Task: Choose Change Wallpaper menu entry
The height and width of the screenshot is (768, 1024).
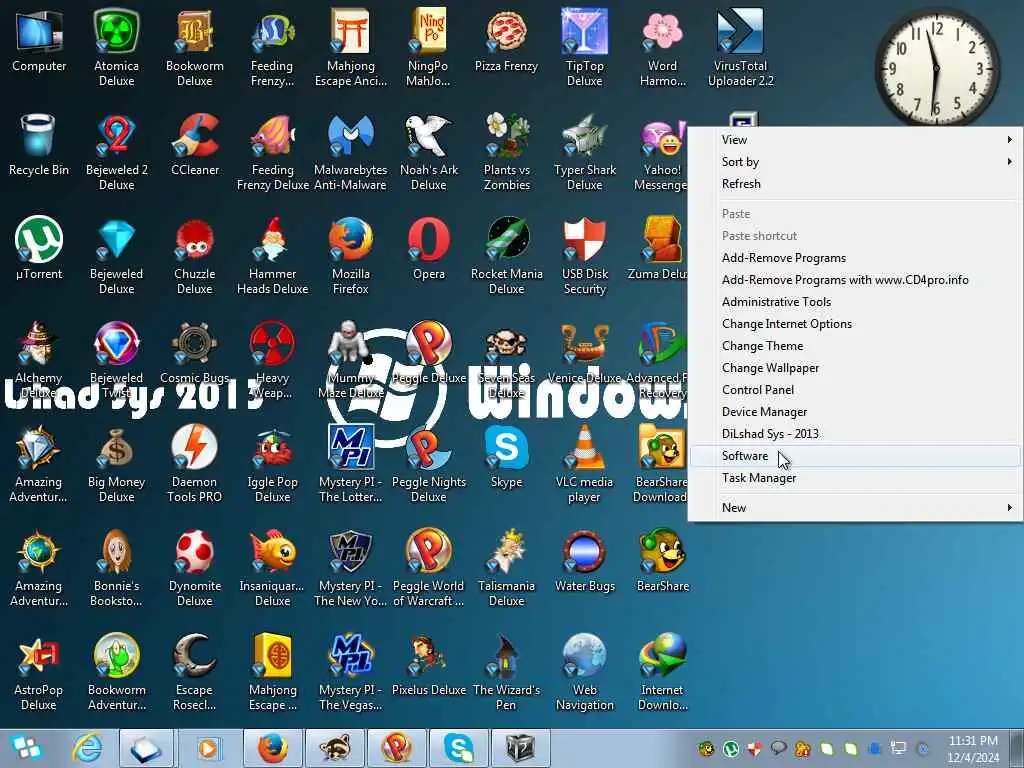Action: coord(856,368)
